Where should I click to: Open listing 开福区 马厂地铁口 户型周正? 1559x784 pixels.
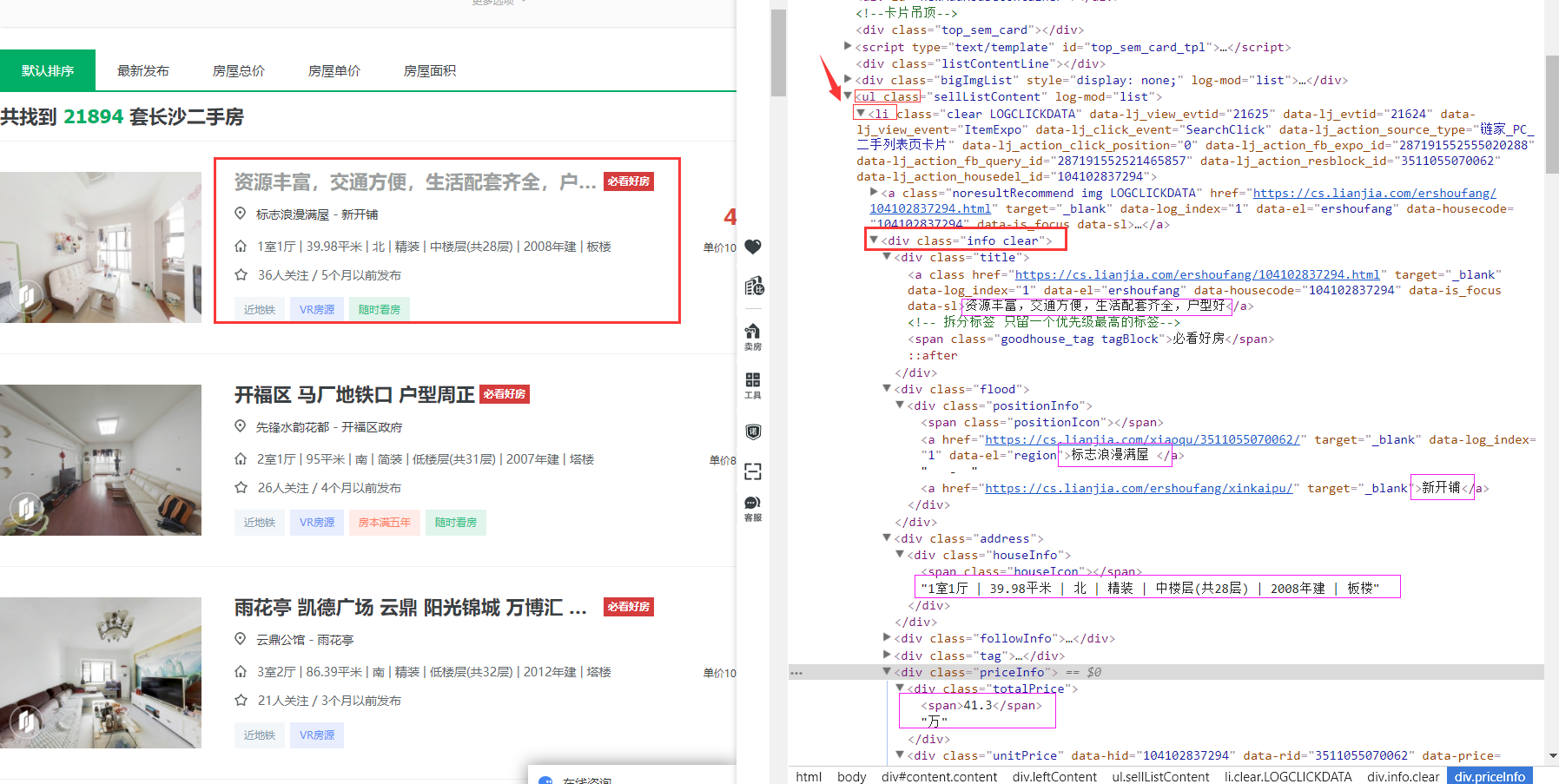pos(354,395)
